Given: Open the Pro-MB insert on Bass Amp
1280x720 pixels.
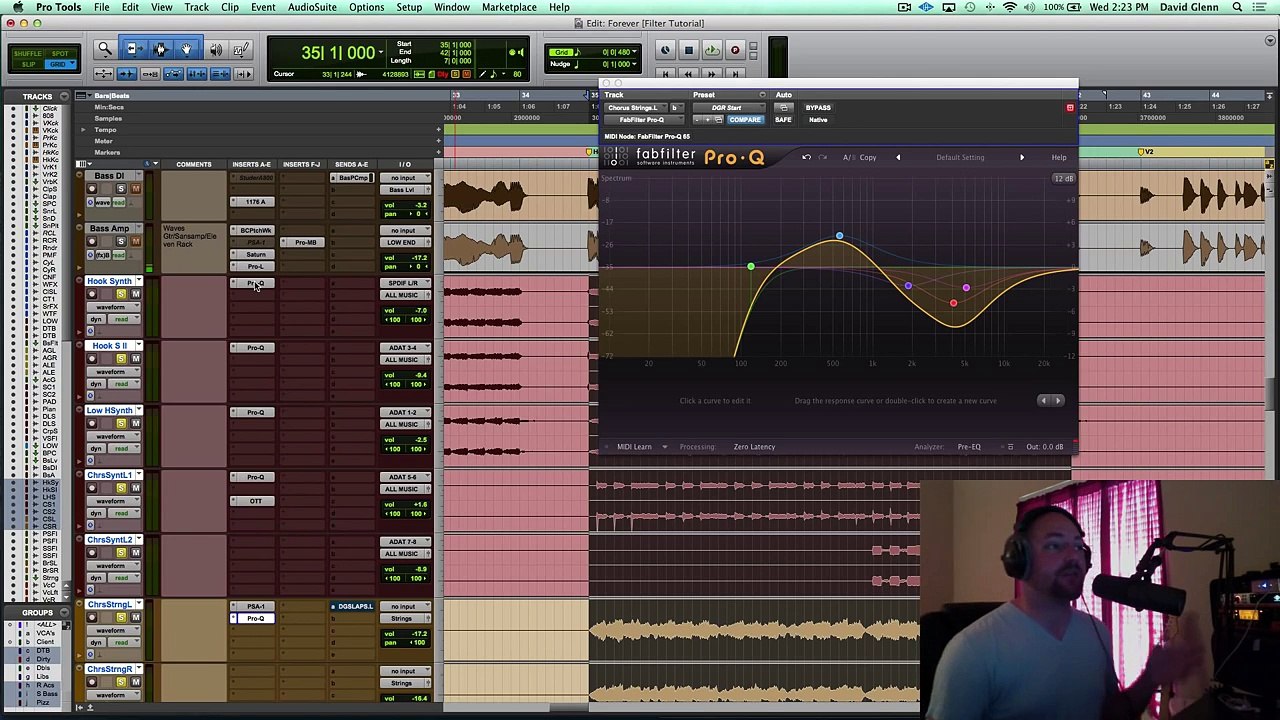Looking at the screenshot, I should coord(306,242).
